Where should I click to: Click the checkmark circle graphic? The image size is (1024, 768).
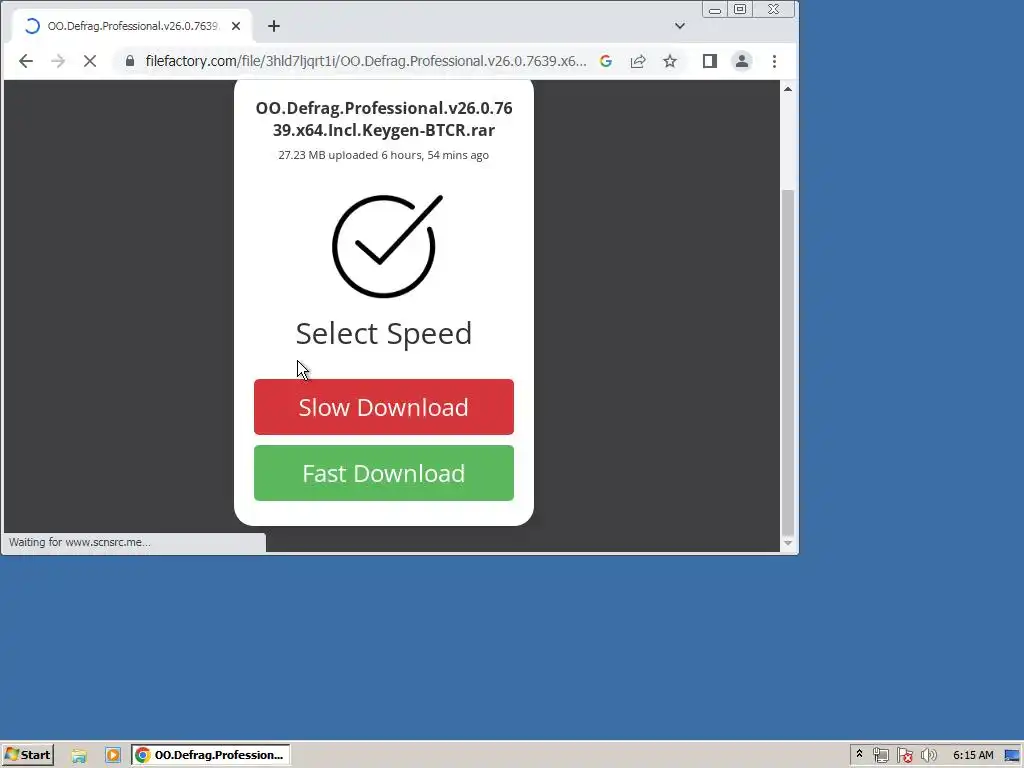pos(387,246)
